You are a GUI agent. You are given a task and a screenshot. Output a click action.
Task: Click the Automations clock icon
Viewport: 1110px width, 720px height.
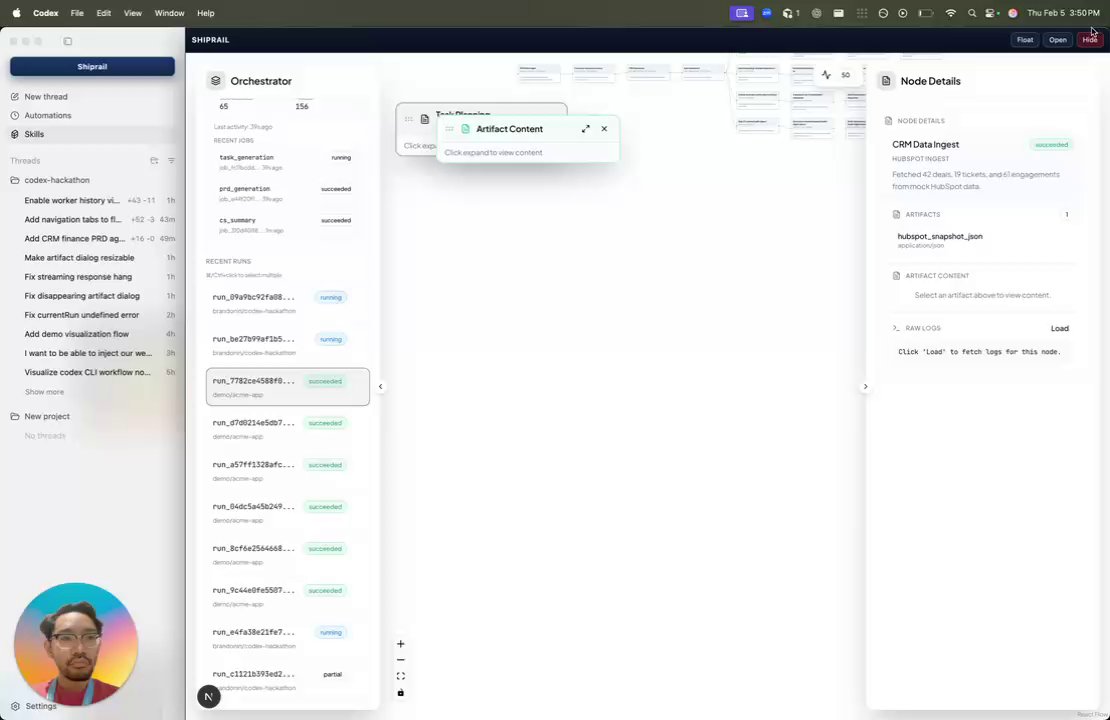15,115
